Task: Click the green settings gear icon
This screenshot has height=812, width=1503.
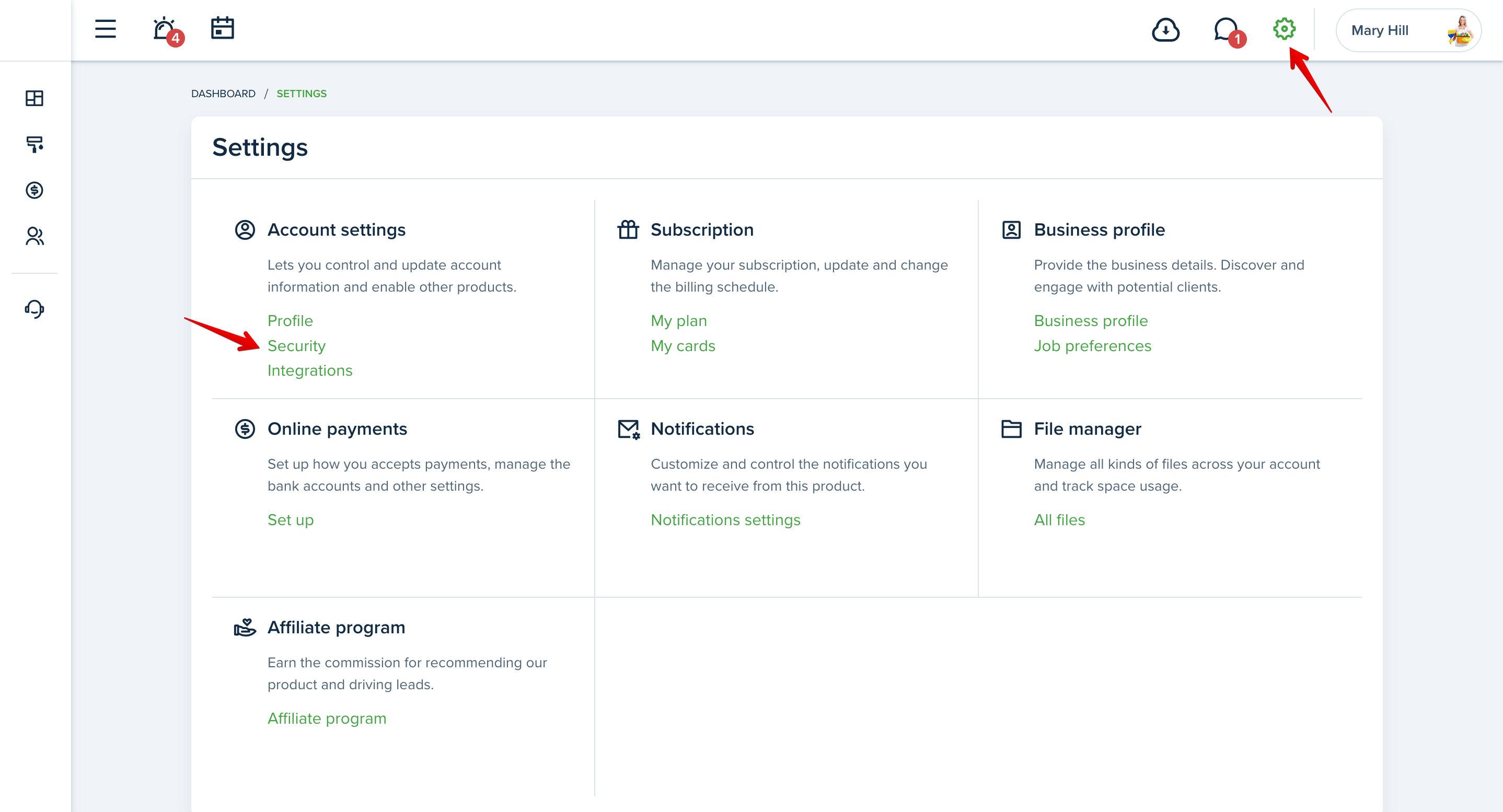Action: 1284,29
